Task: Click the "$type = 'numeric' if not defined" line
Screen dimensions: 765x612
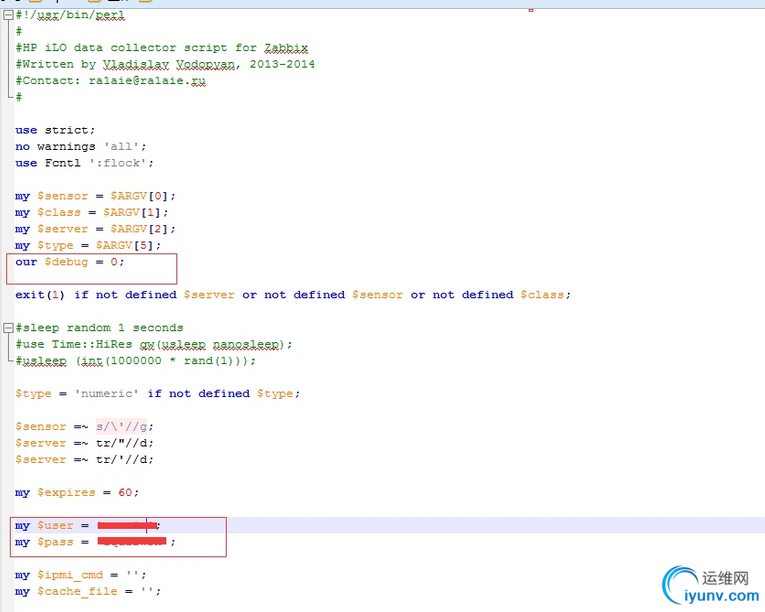Action: pyautogui.click(x=158, y=393)
